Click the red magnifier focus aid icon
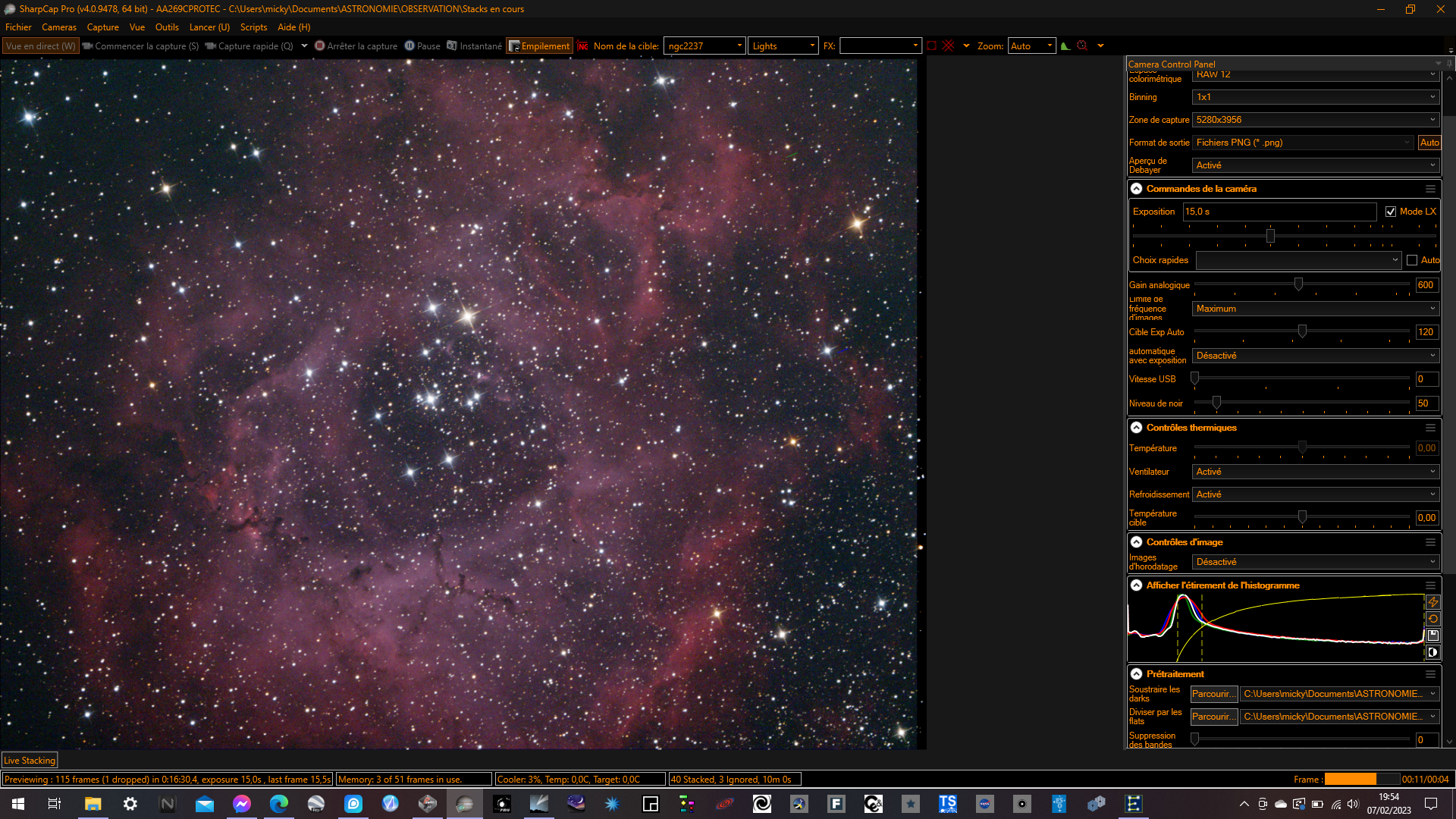 tap(1082, 46)
